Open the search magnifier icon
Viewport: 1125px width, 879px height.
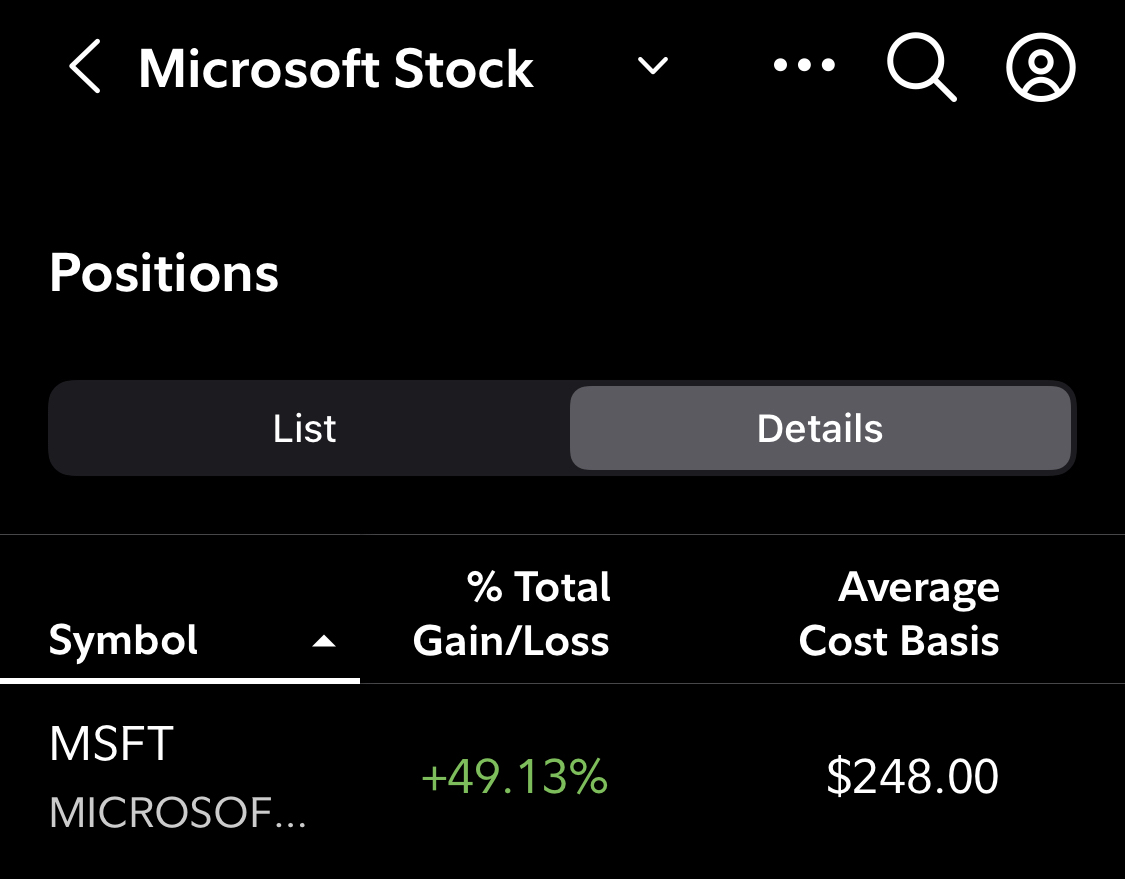920,68
